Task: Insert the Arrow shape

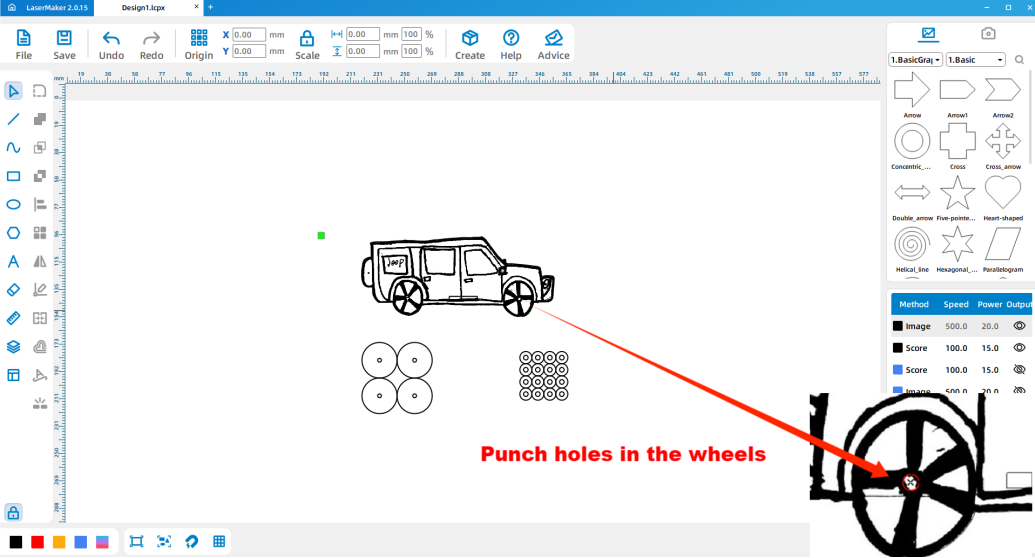Action: point(912,90)
